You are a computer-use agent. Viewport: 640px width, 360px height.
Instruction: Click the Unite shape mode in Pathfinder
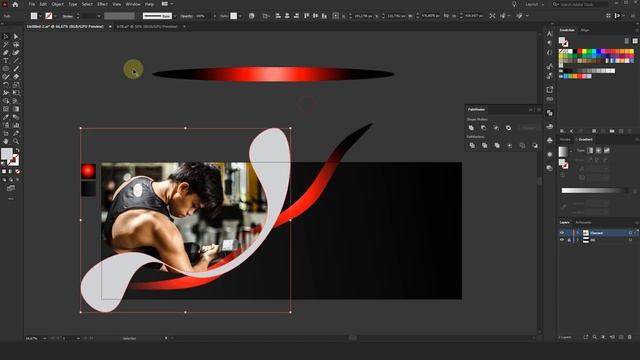point(471,128)
